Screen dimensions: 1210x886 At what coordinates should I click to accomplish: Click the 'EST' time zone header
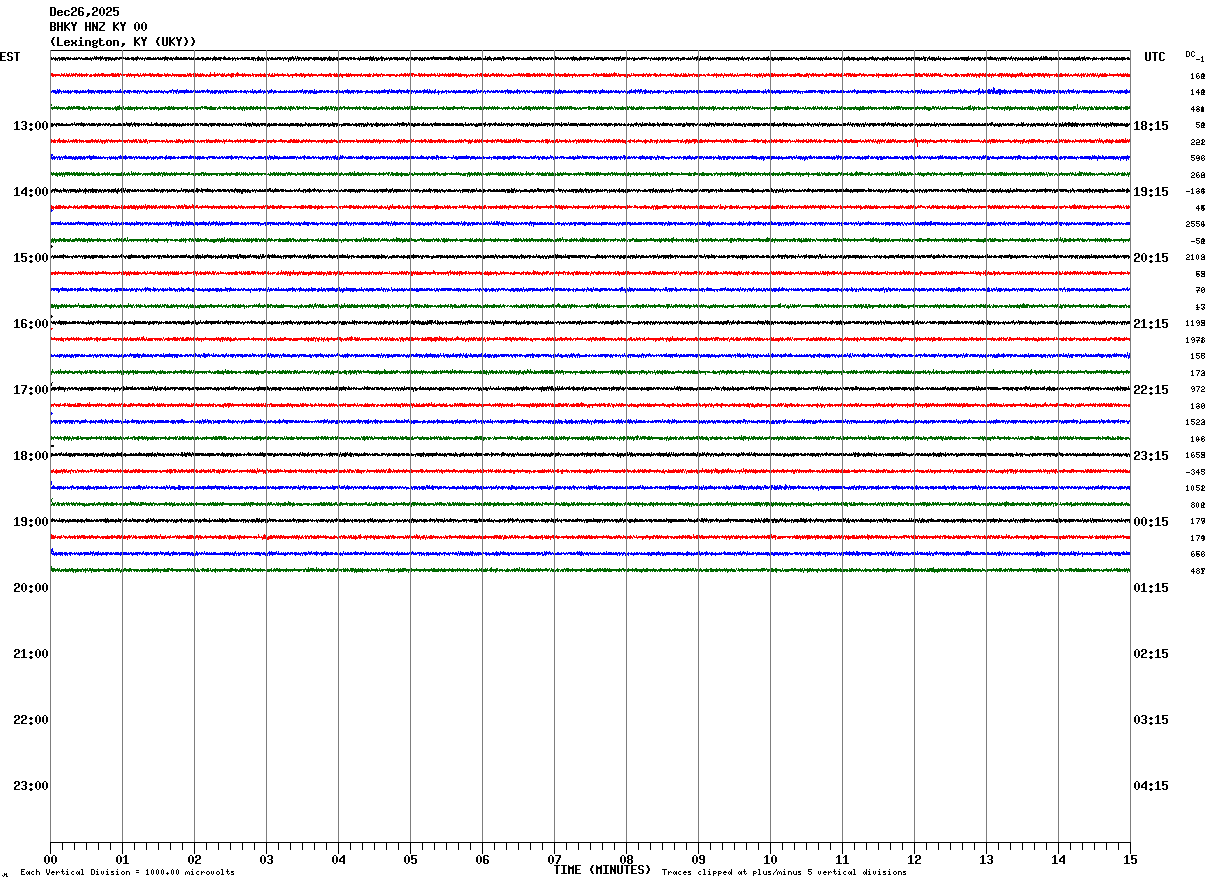click(x=10, y=57)
